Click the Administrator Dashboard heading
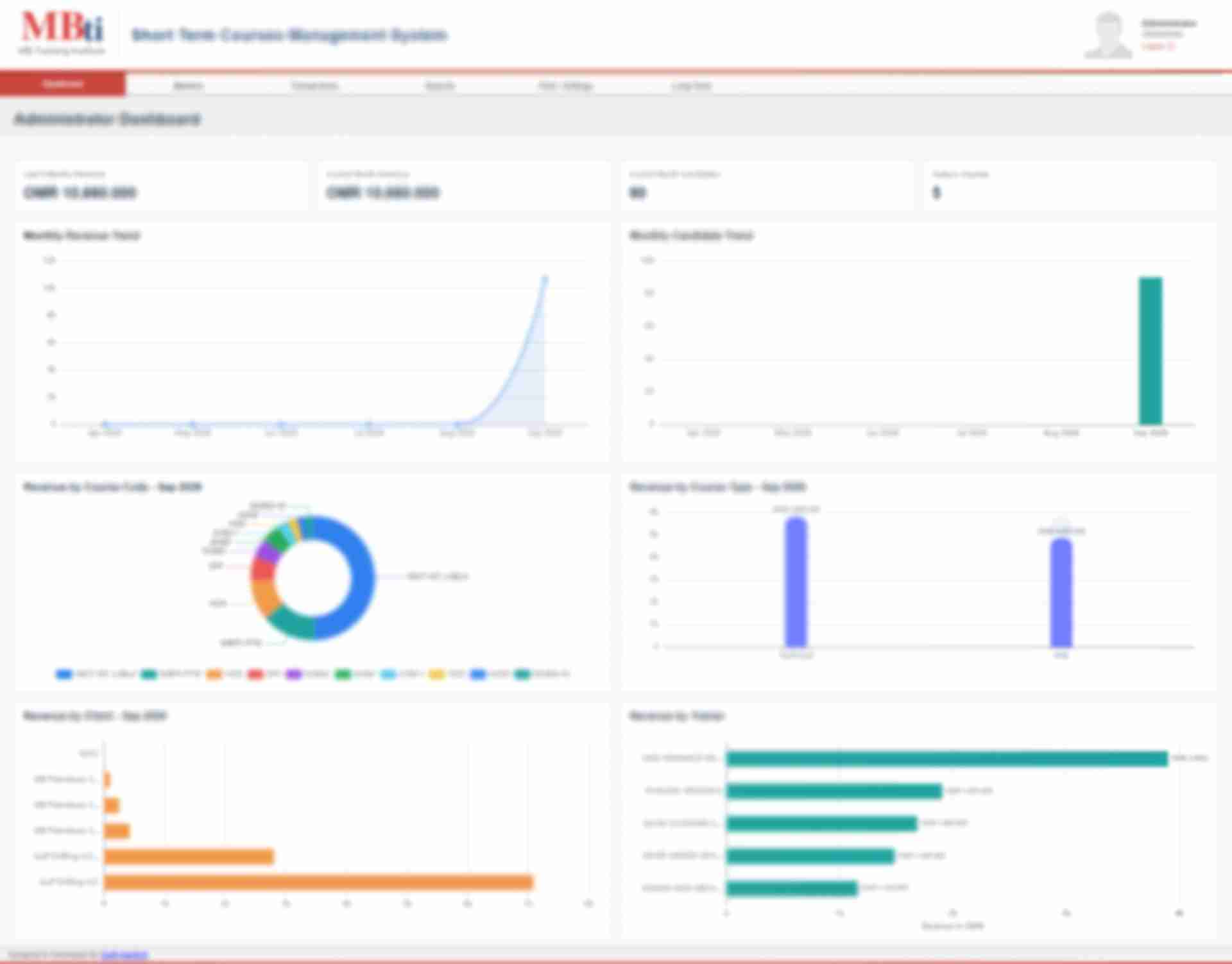The width and height of the screenshot is (1232, 964). pyautogui.click(x=107, y=119)
